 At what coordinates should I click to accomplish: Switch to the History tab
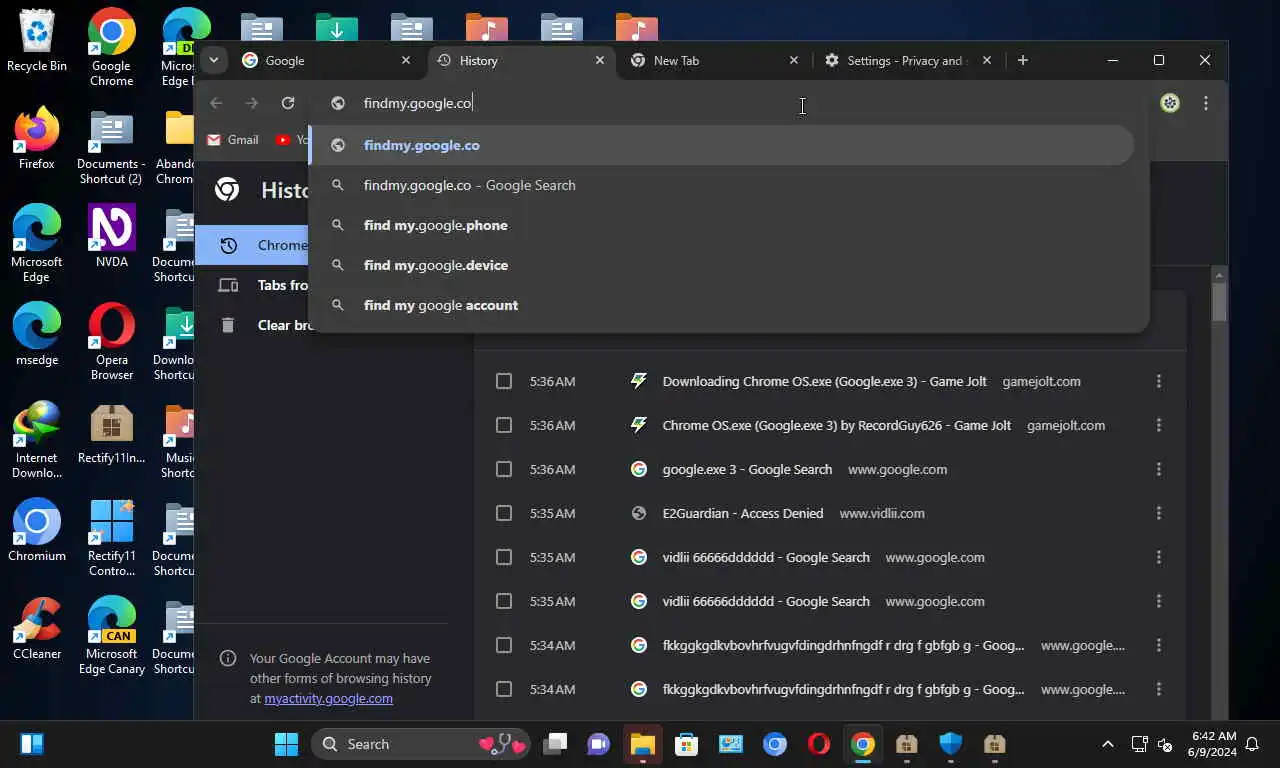tap(523, 60)
